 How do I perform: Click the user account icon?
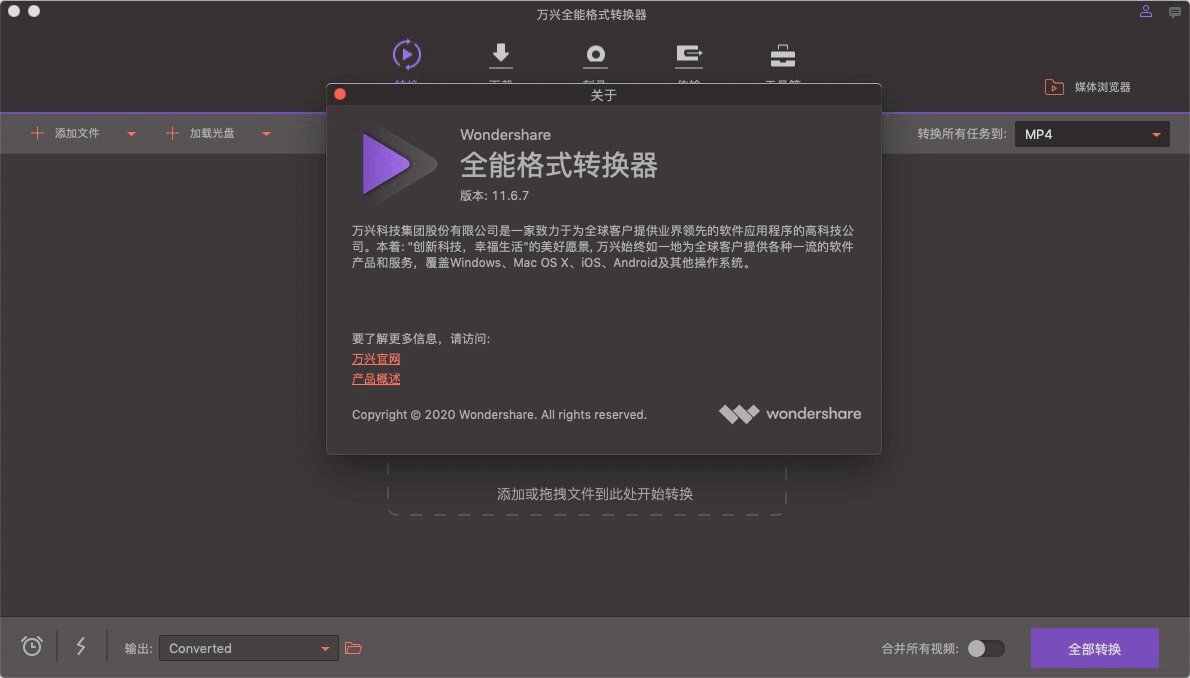pos(1145,11)
